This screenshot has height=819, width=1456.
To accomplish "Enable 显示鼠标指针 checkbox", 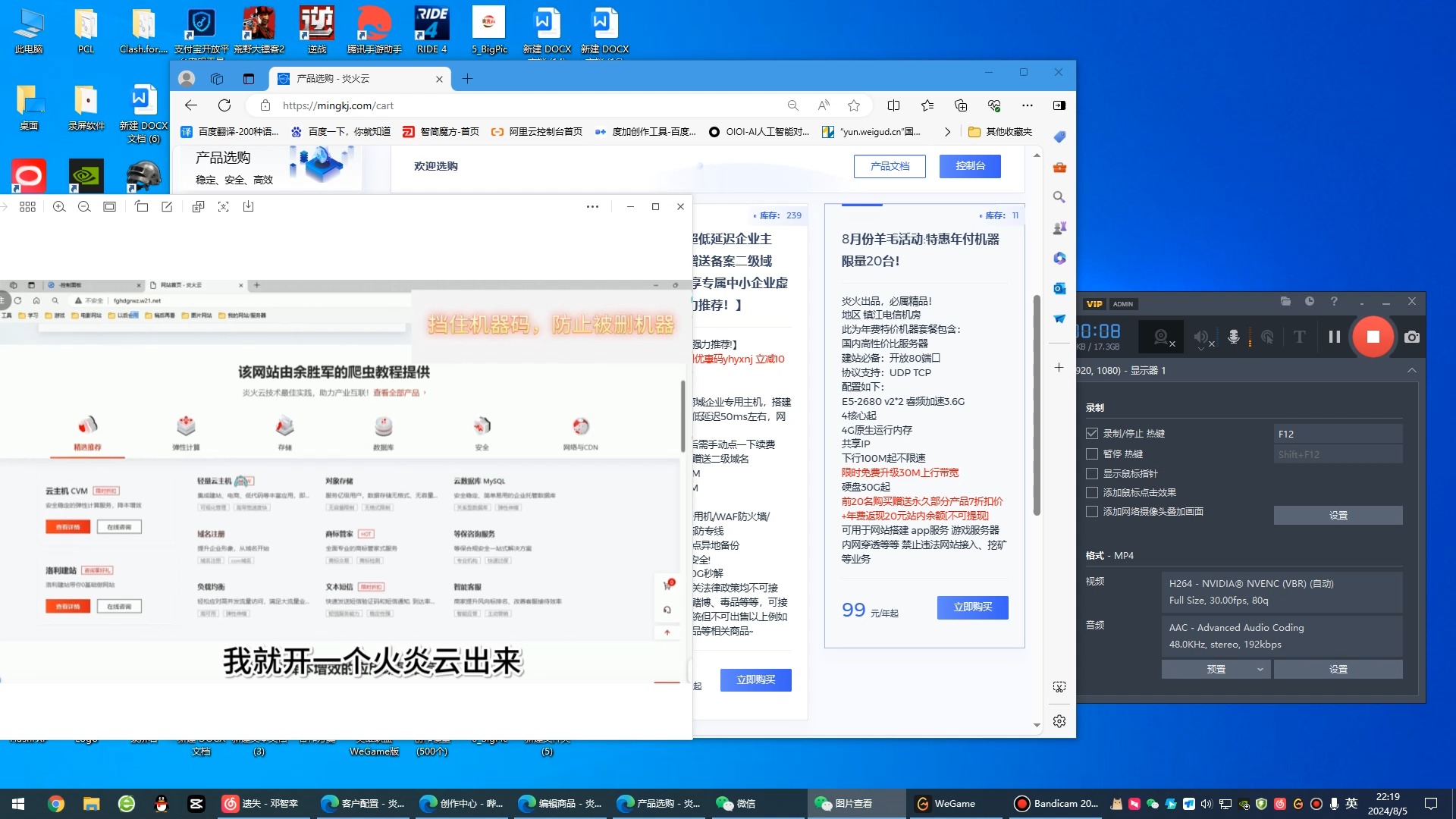I will [x=1092, y=474].
